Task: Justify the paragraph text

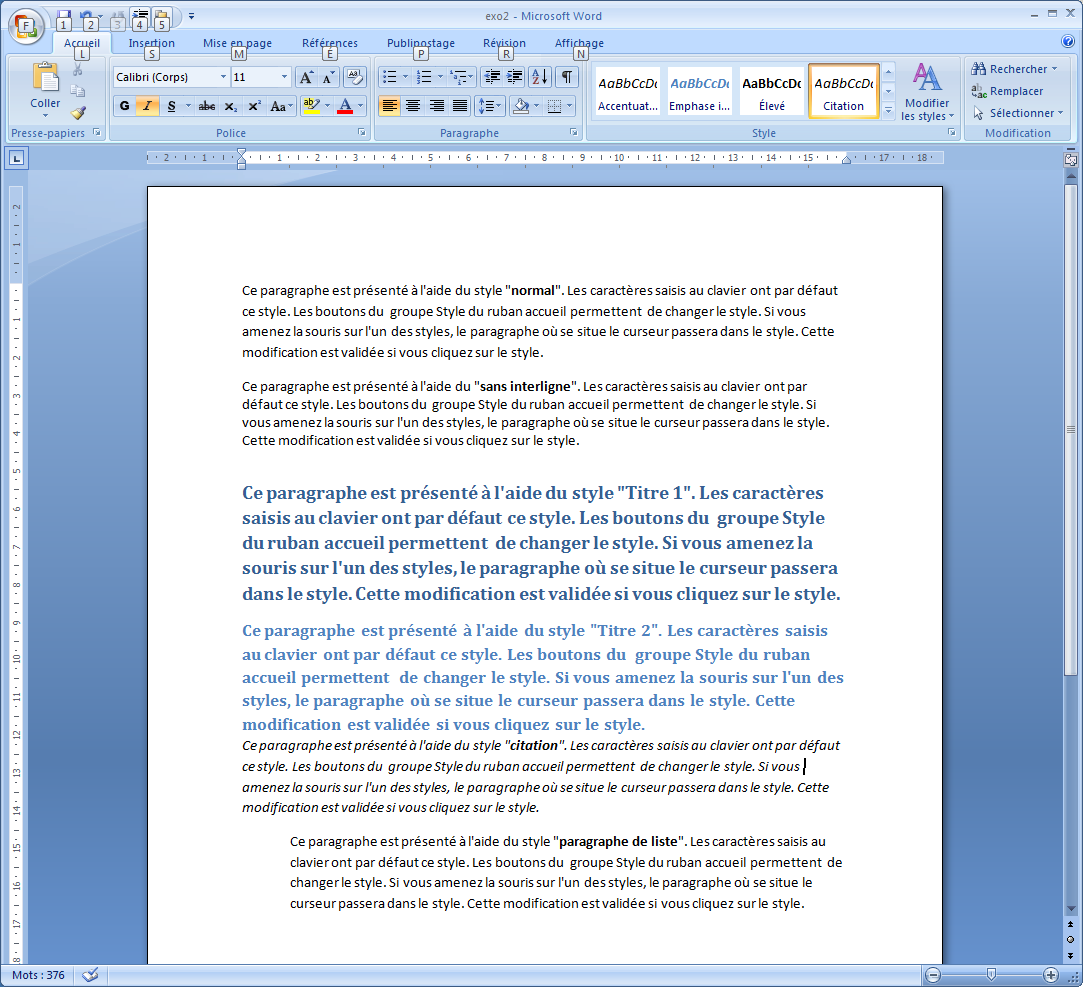Action: (x=459, y=106)
